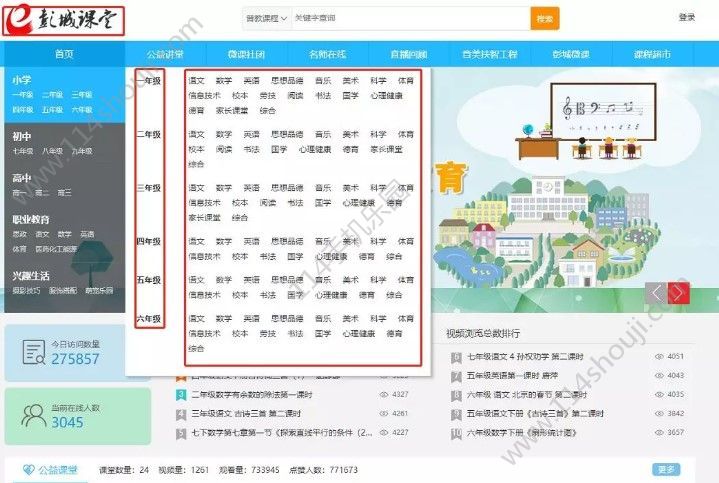The height and width of the screenshot is (483, 719).
Task: Click 科学 in the 五年级 subject row
Action: click(378, 279)
